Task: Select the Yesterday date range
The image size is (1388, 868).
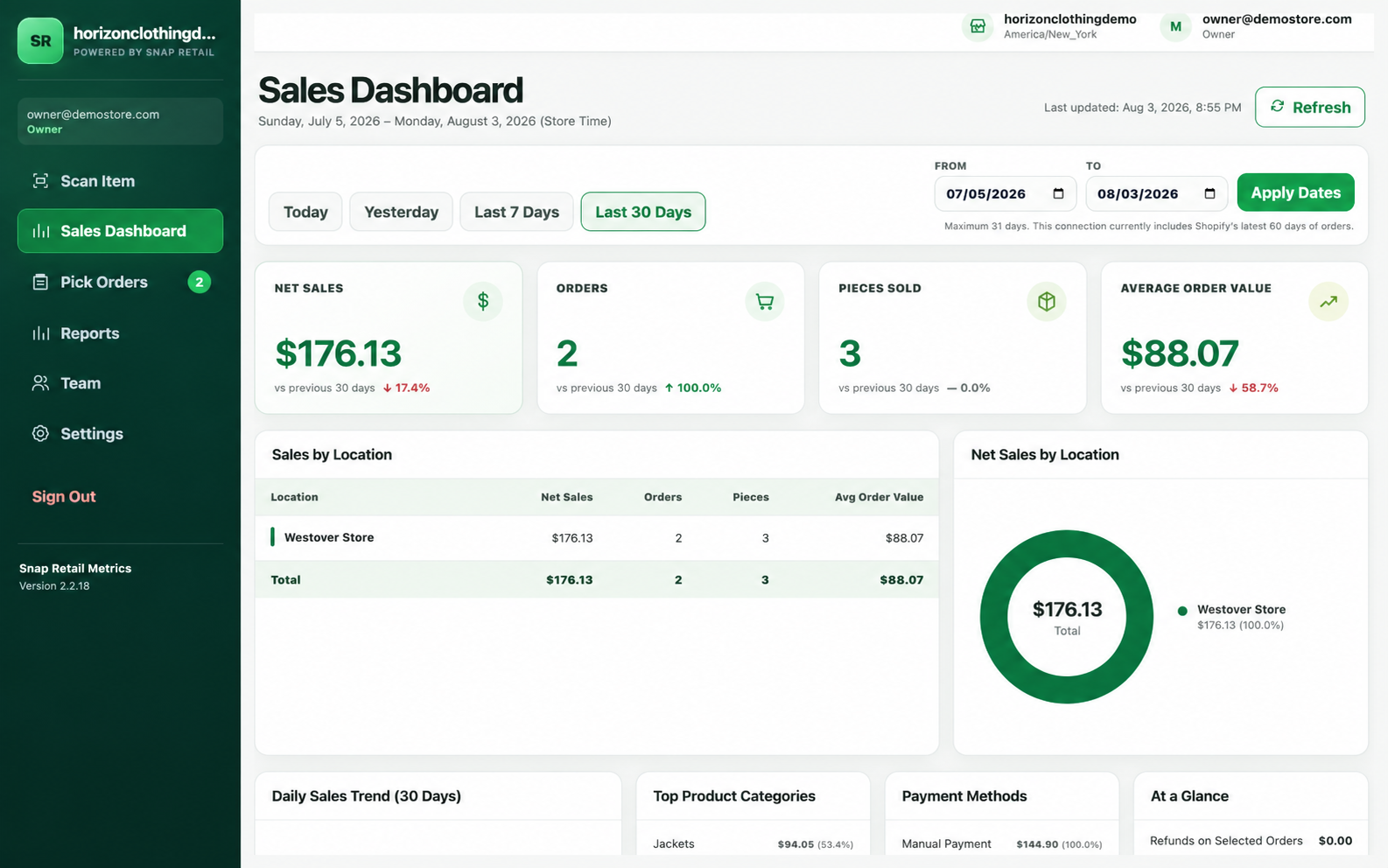Action: [x=401, y=212]
